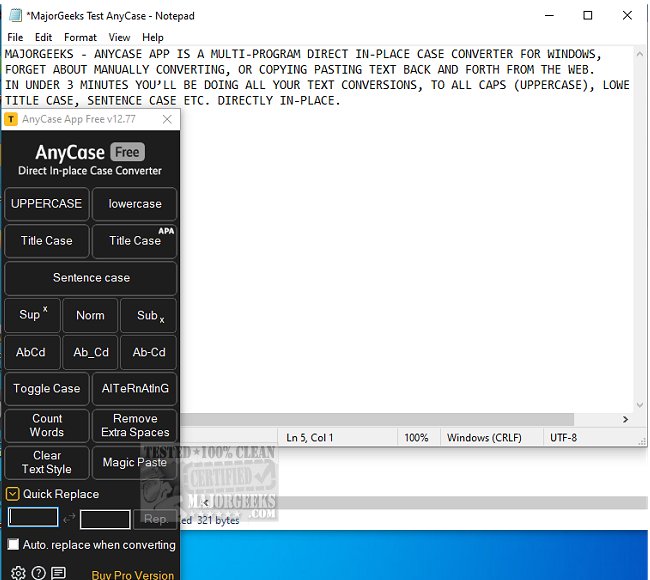Open AnyCase settings gear icon
The image size is (650, 580).
[x=18, y=573]
